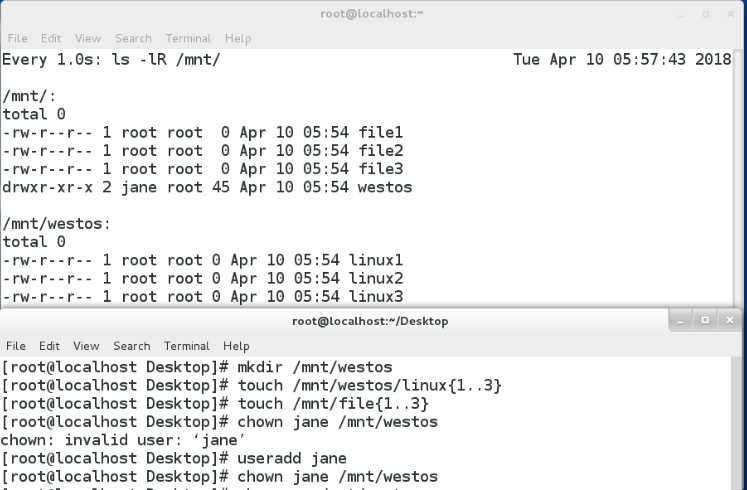Image resolution: width=747 pixels, height=490 pixels.
Task: Click the '/mnt/:' heading line
Action: pos(29,96)
